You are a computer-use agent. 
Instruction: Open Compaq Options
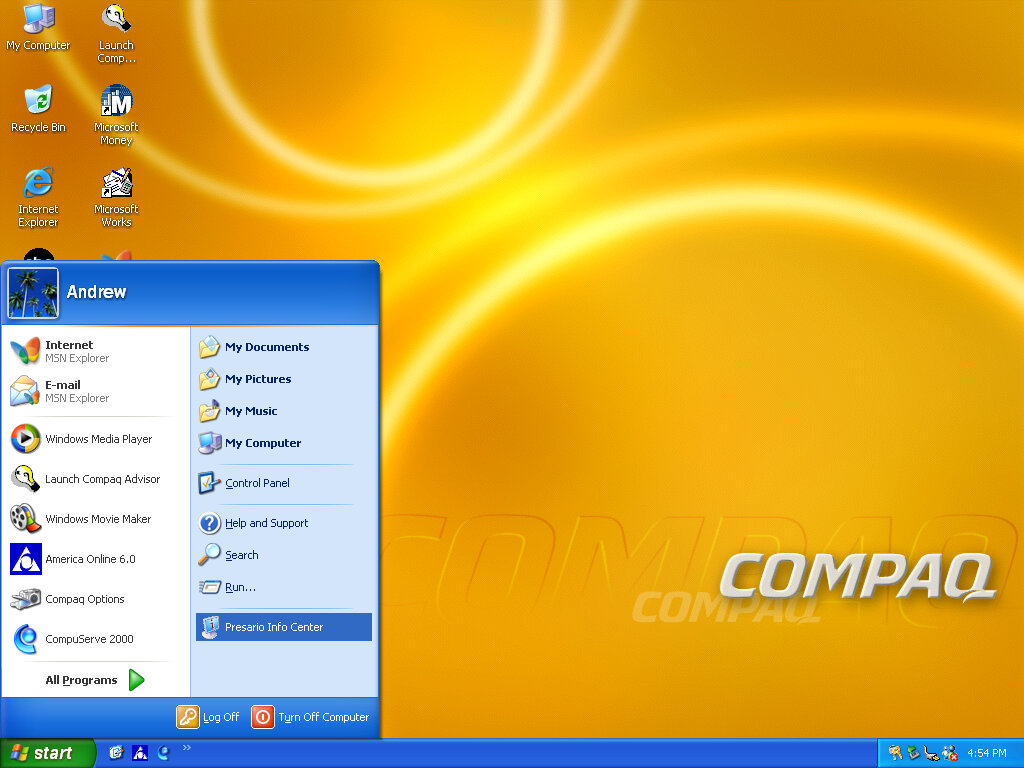click(x=85, y=599)
